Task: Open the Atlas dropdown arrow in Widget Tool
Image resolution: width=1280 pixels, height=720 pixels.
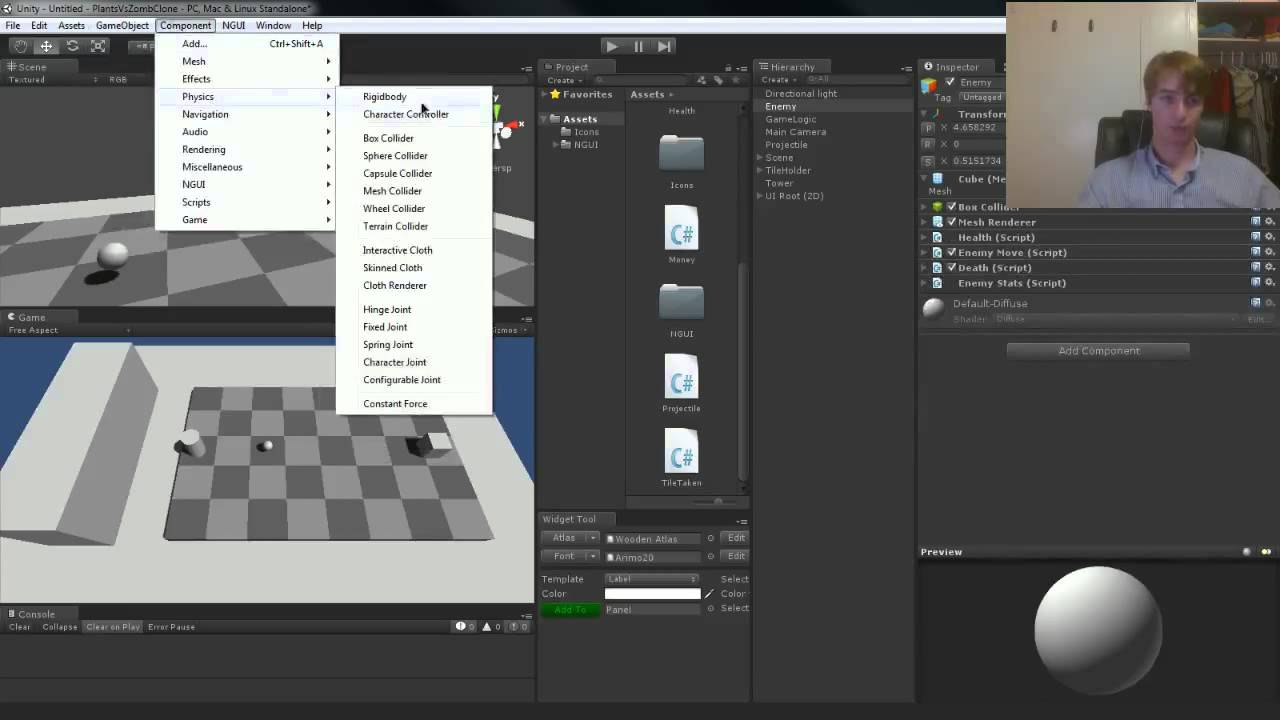Action: [592, 538]
